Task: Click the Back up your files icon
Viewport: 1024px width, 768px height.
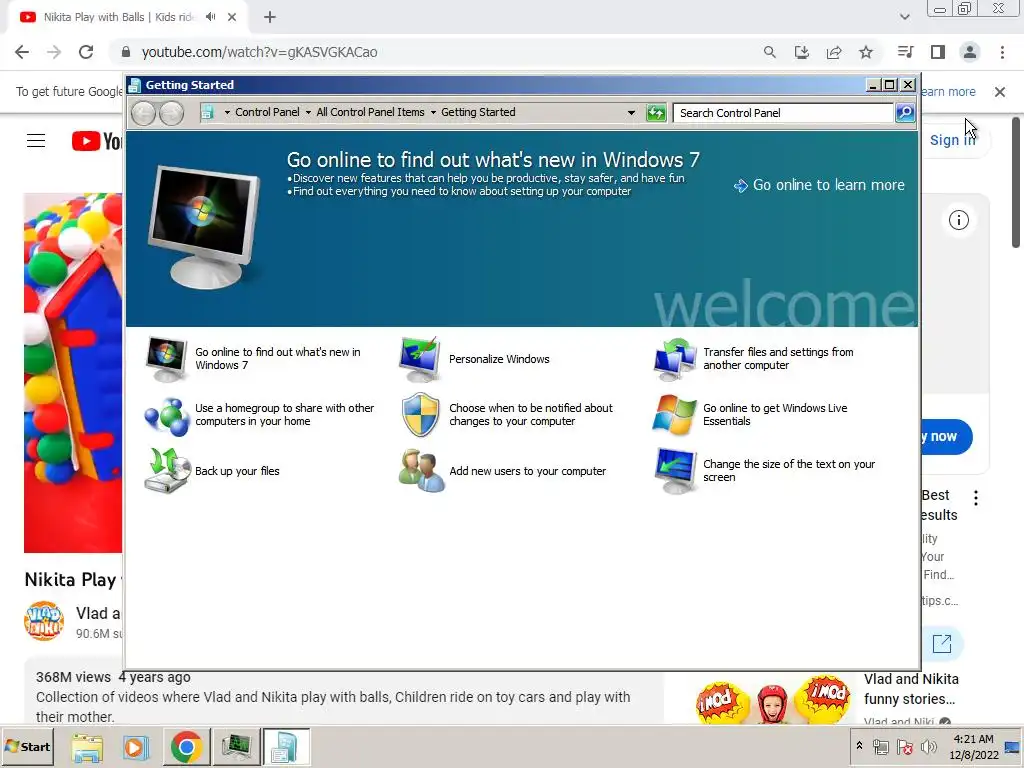Action: click(167, 471)
